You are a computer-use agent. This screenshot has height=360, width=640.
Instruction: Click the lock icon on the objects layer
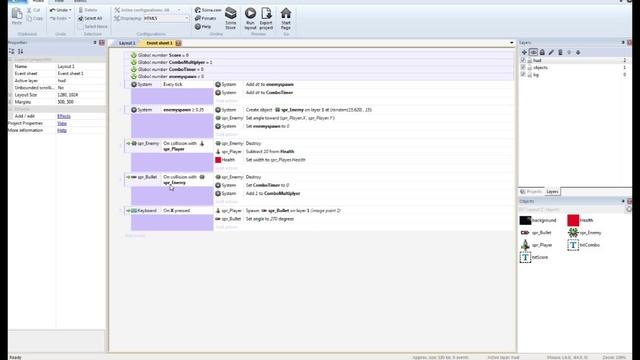point(530,68)
